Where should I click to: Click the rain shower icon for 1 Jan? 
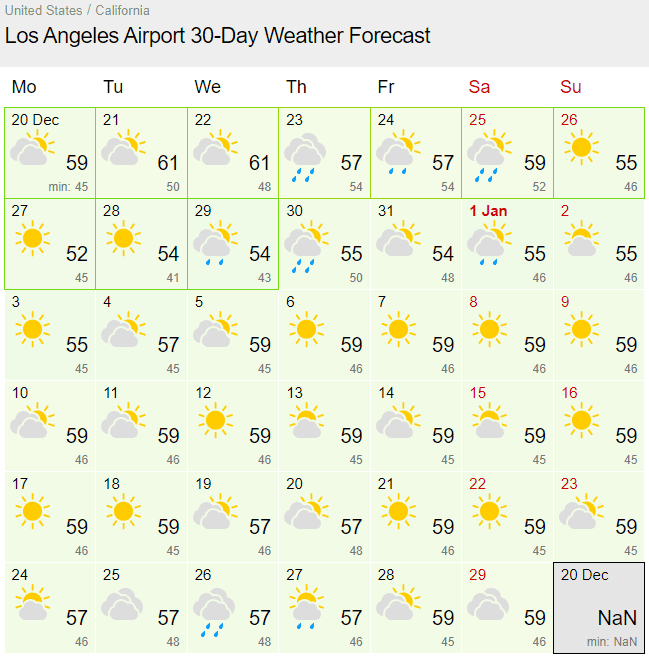pyautogui.click(x=489, y=243)
